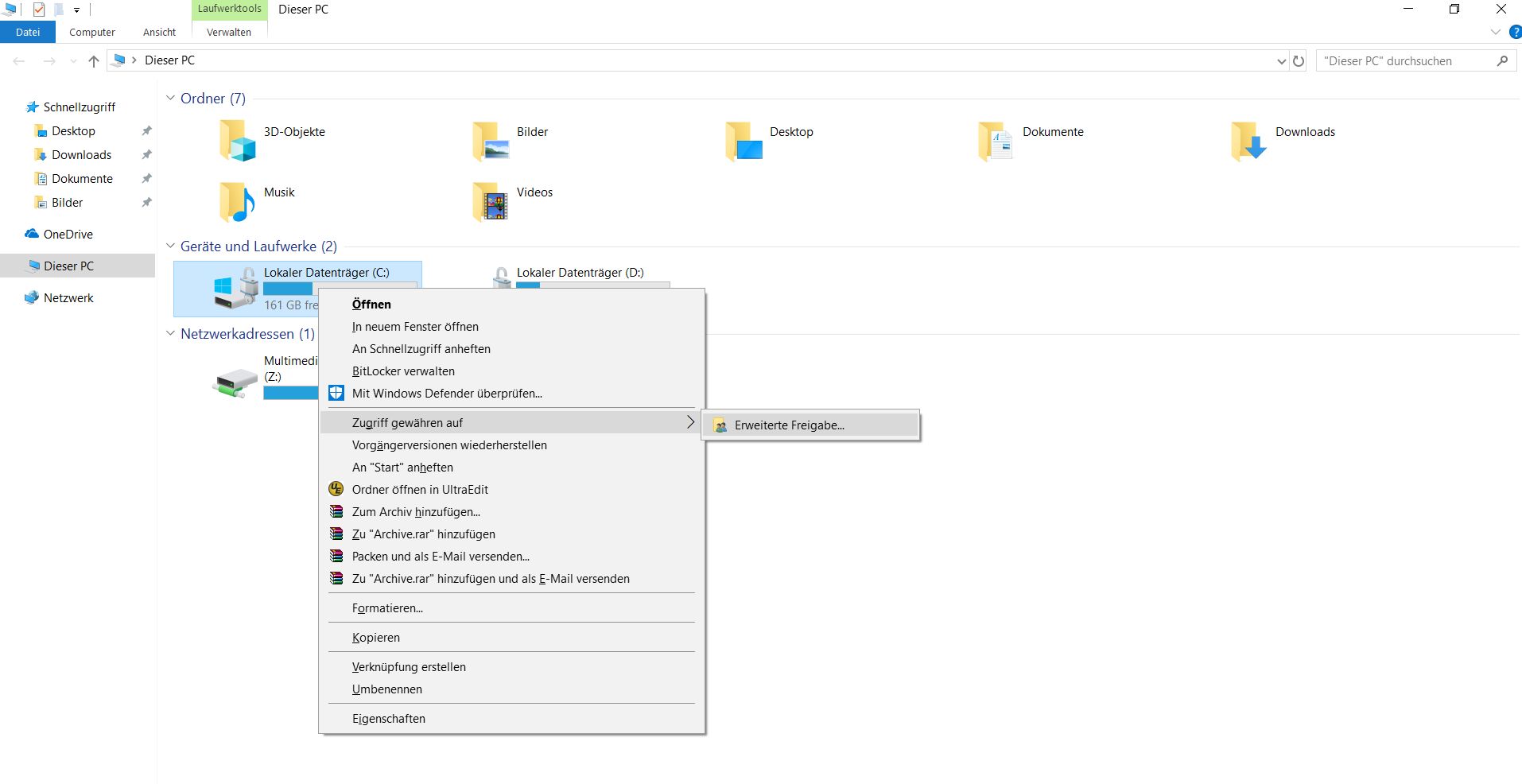Unpin Desktop via its pin icon
This screenshot has width=1522, height=784.
pyautogui.click(x=146, y=130)
